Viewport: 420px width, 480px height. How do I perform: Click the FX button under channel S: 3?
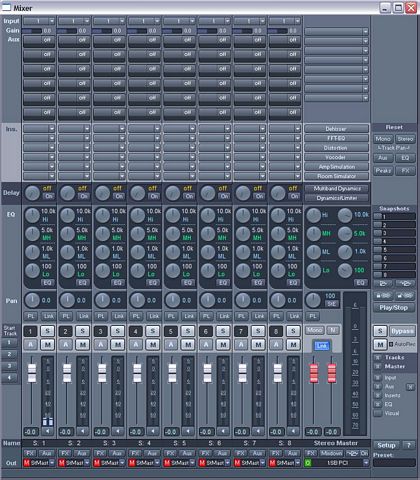coord(100,453)
